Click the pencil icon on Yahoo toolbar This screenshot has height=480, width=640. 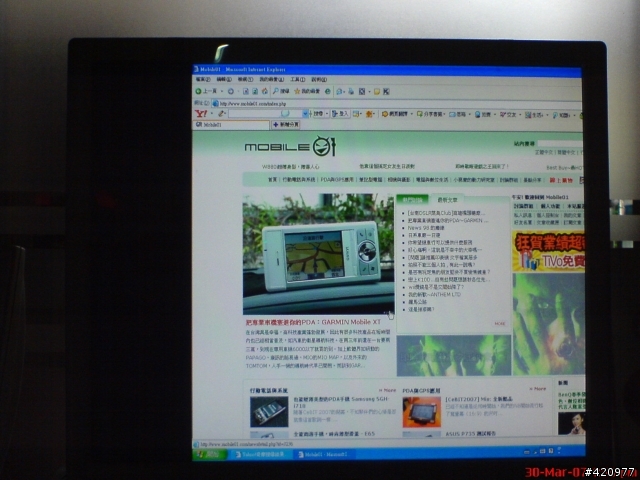click(x=221, y=114)
